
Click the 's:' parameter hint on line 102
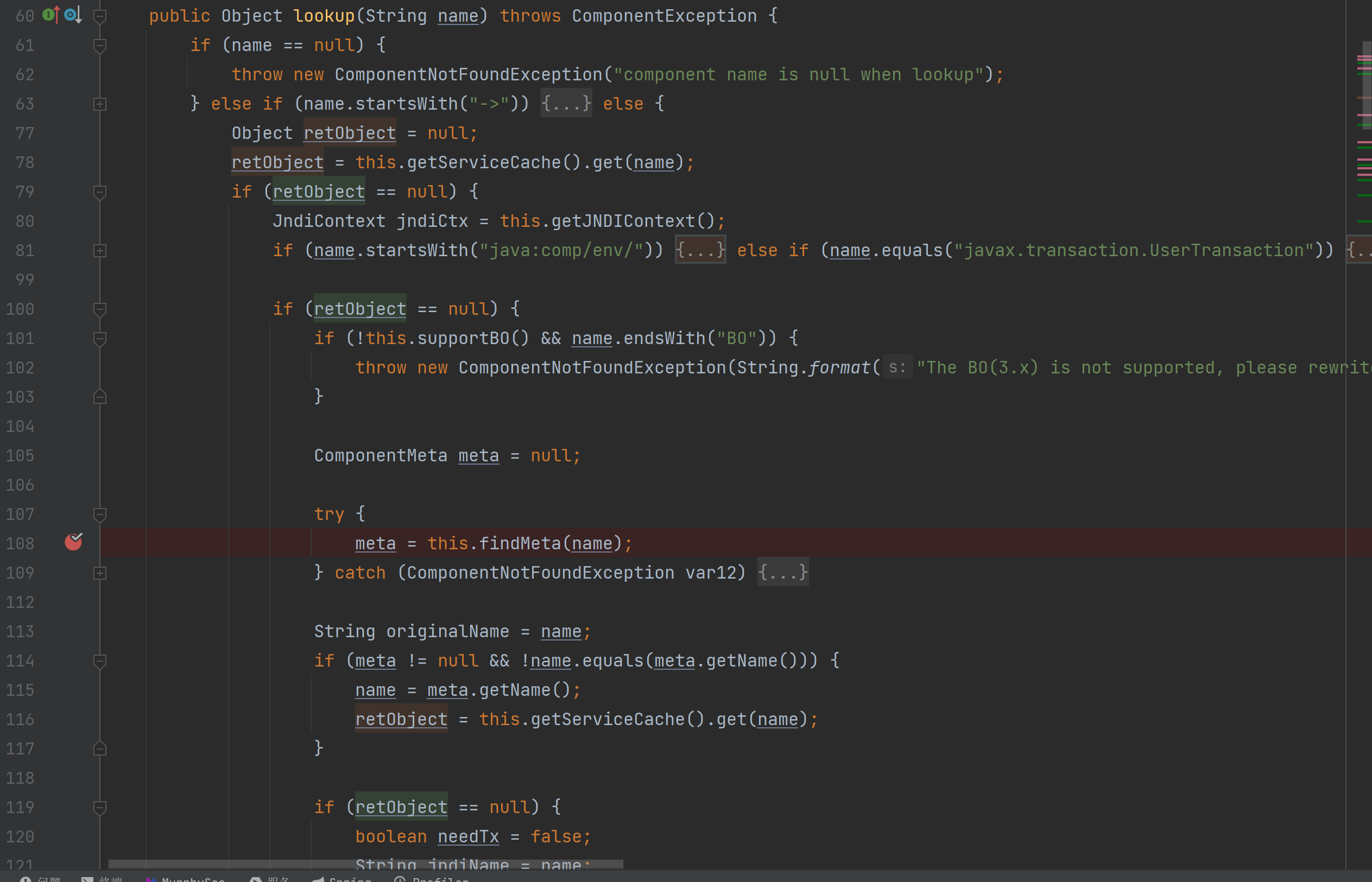click(897, 367)
